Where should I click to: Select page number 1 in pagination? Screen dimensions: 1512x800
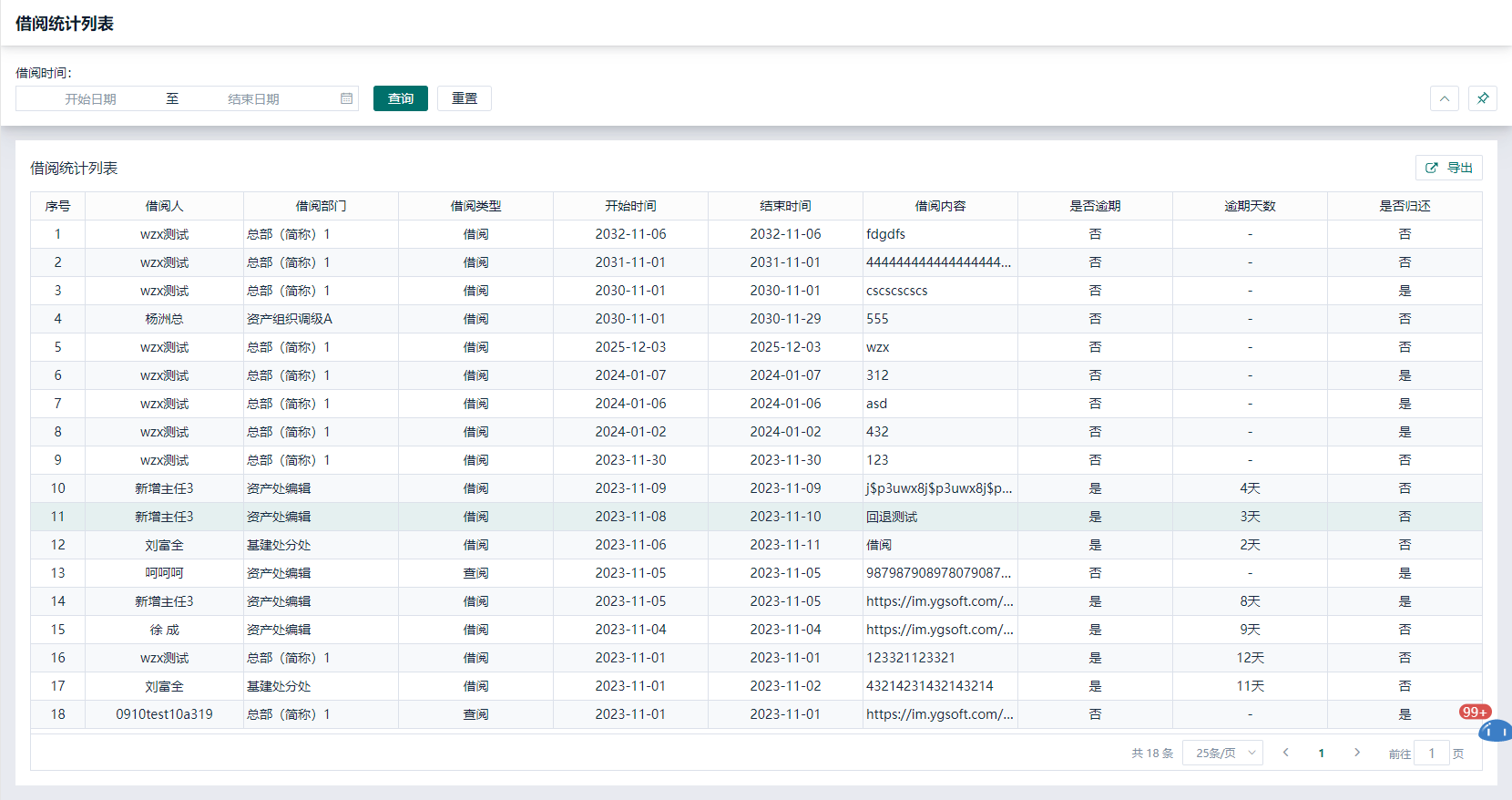[1322, 753]
